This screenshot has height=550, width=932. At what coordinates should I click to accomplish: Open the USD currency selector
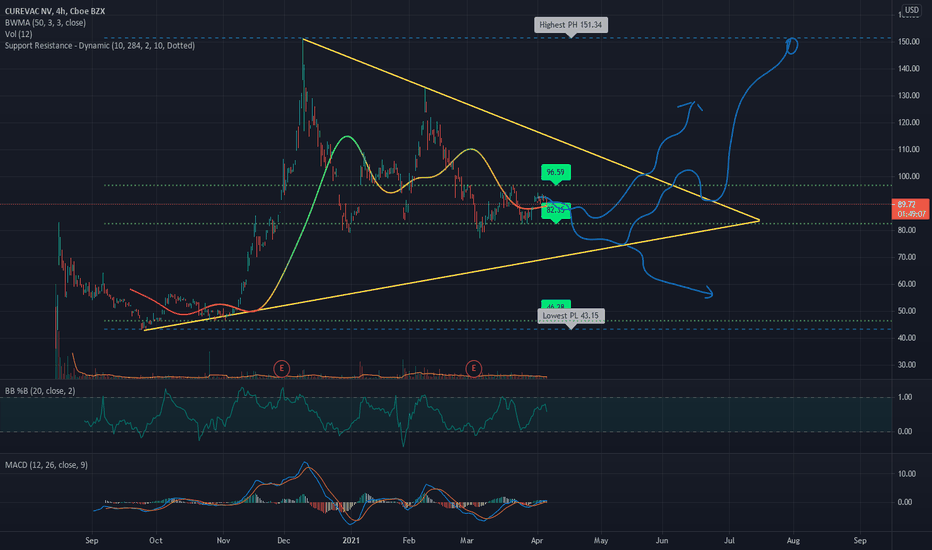911,10
